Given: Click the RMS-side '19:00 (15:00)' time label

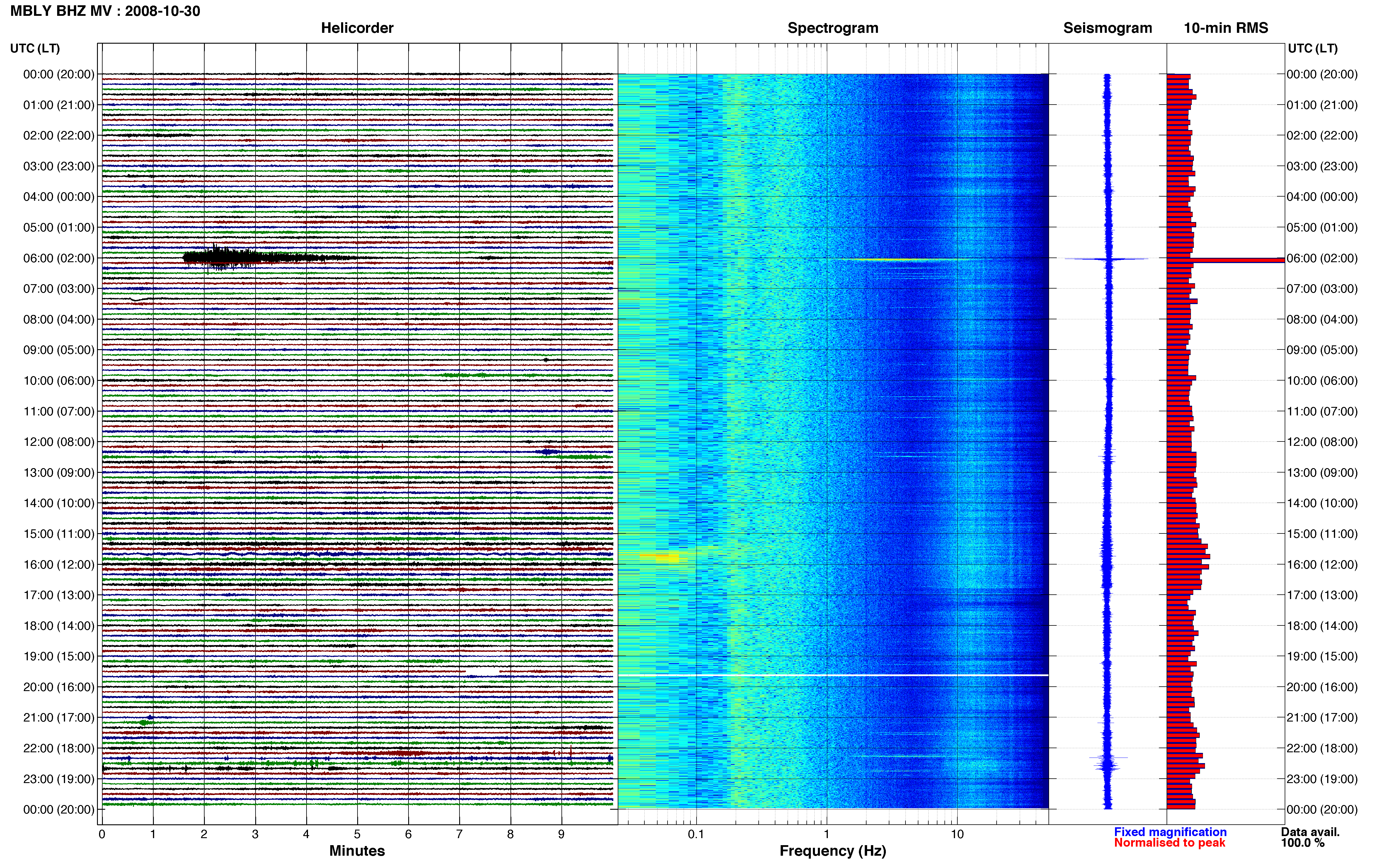Looking at the screenshot, I should click(x=1322, y=657).
